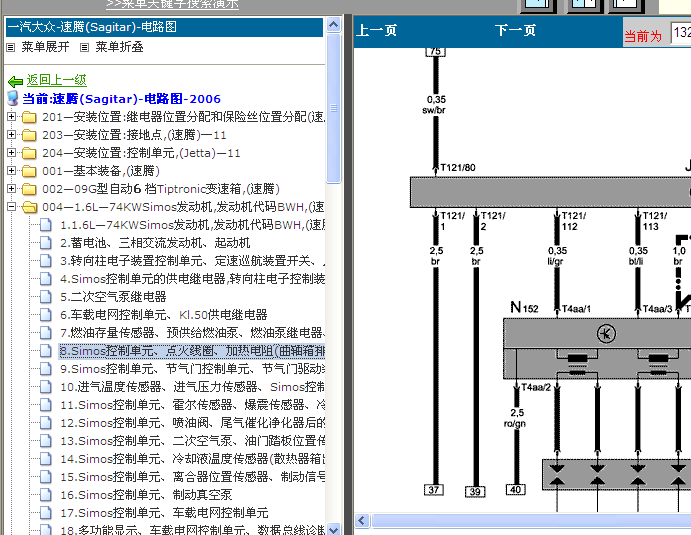The height and width of the screenshot is (535, 691).
Task: Select 204—安装位置:控制单元,(Jetta)—11
Action: point(141,153)
